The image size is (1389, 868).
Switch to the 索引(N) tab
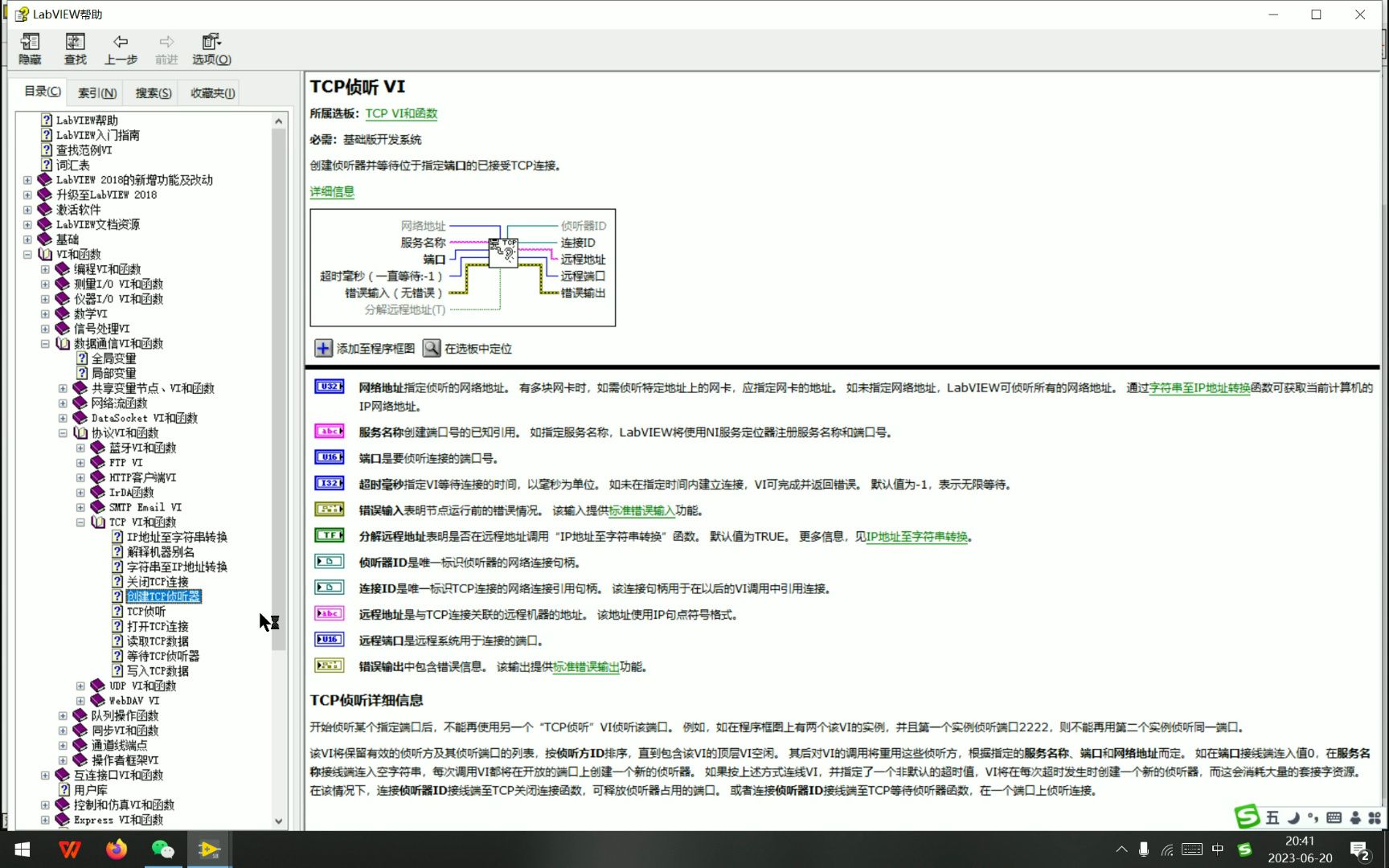(97, 93)
